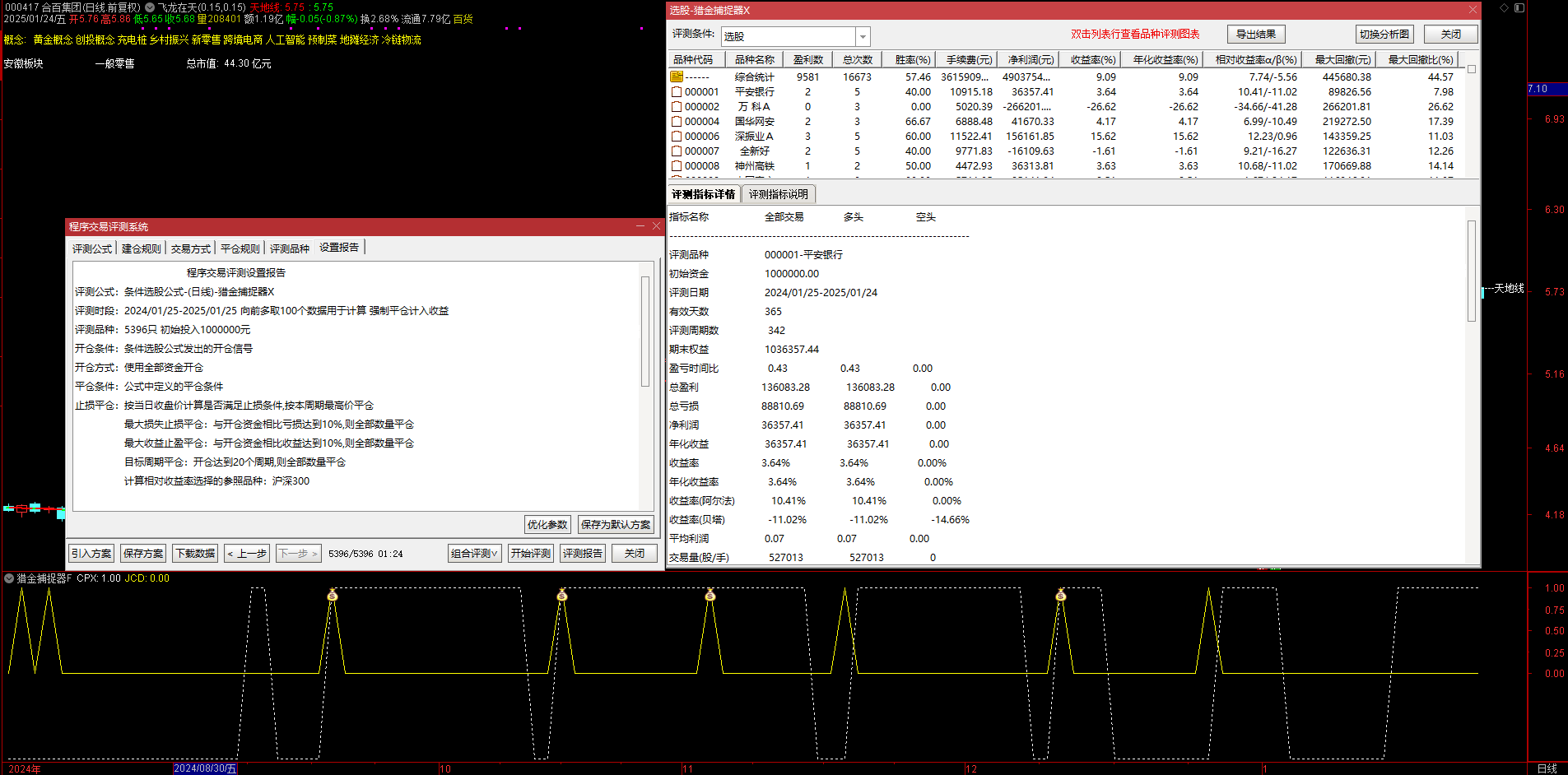Open the 评测指标说明 tab
The height and width of the screenshot is (775, 1568).
click(778, 194)
